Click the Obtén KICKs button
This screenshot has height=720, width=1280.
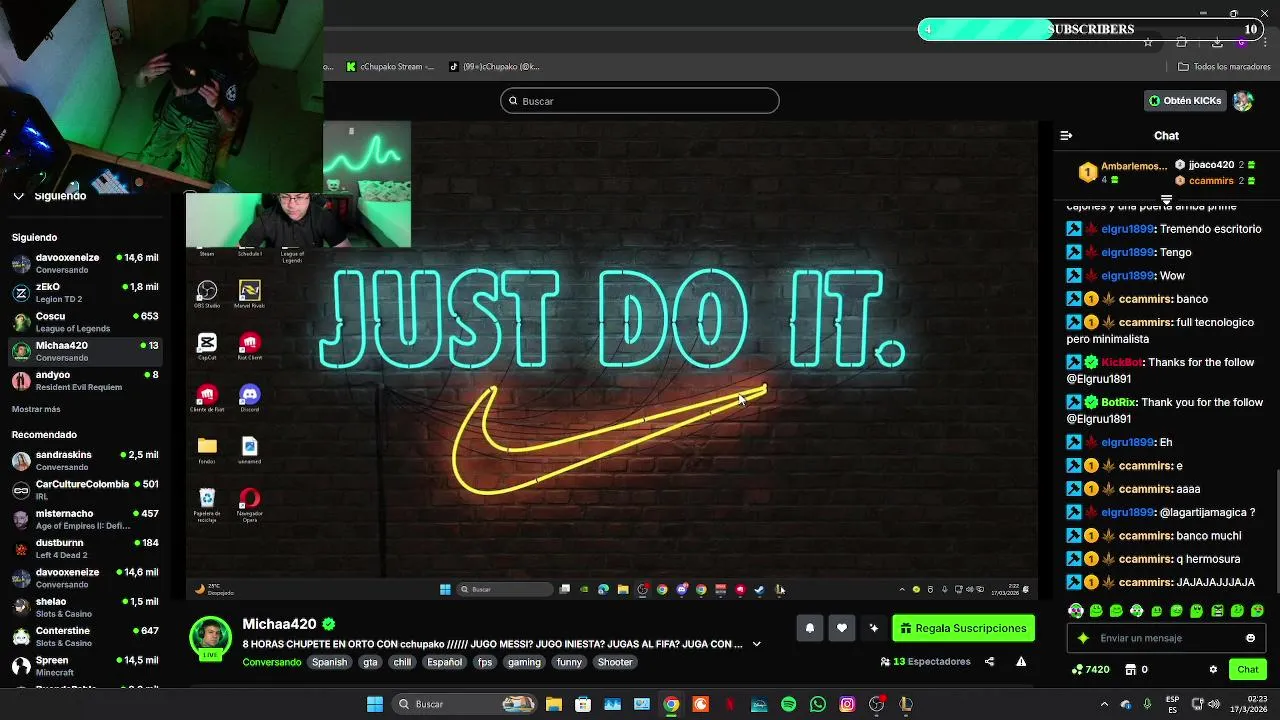(1185, 101)
